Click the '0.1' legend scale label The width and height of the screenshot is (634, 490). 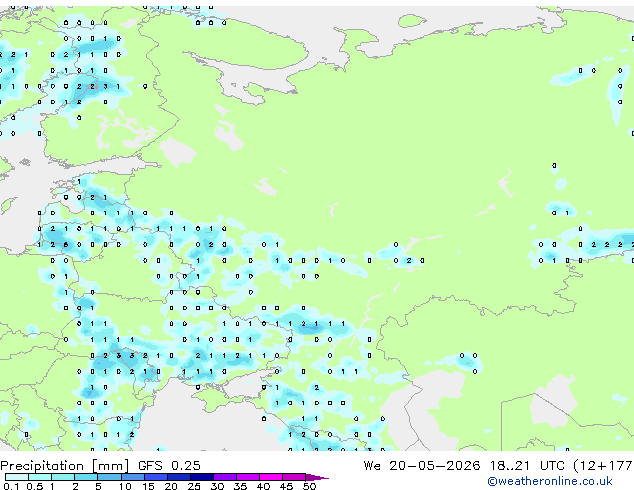coord(11,486)
